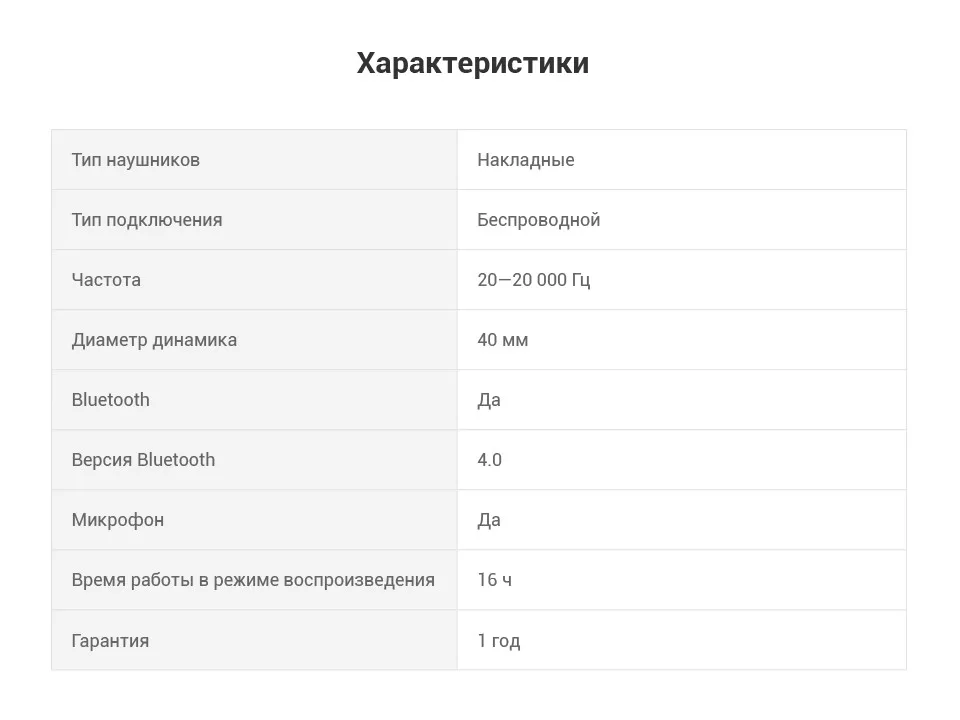The height and width of the screenshot is (720, 960).
Task: Click the Тип наушников label
Action: coord(135,160)
